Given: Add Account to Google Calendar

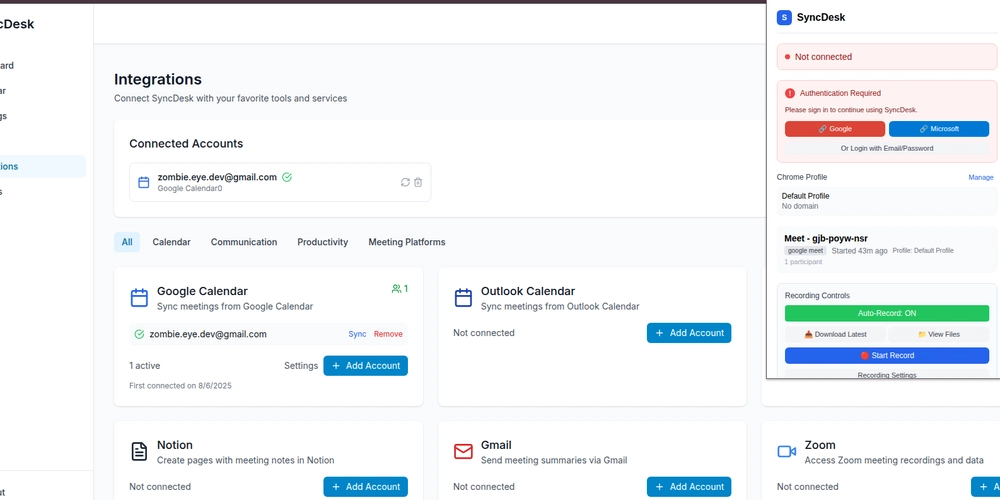Looking at the screenshot, I should point(365,365).
